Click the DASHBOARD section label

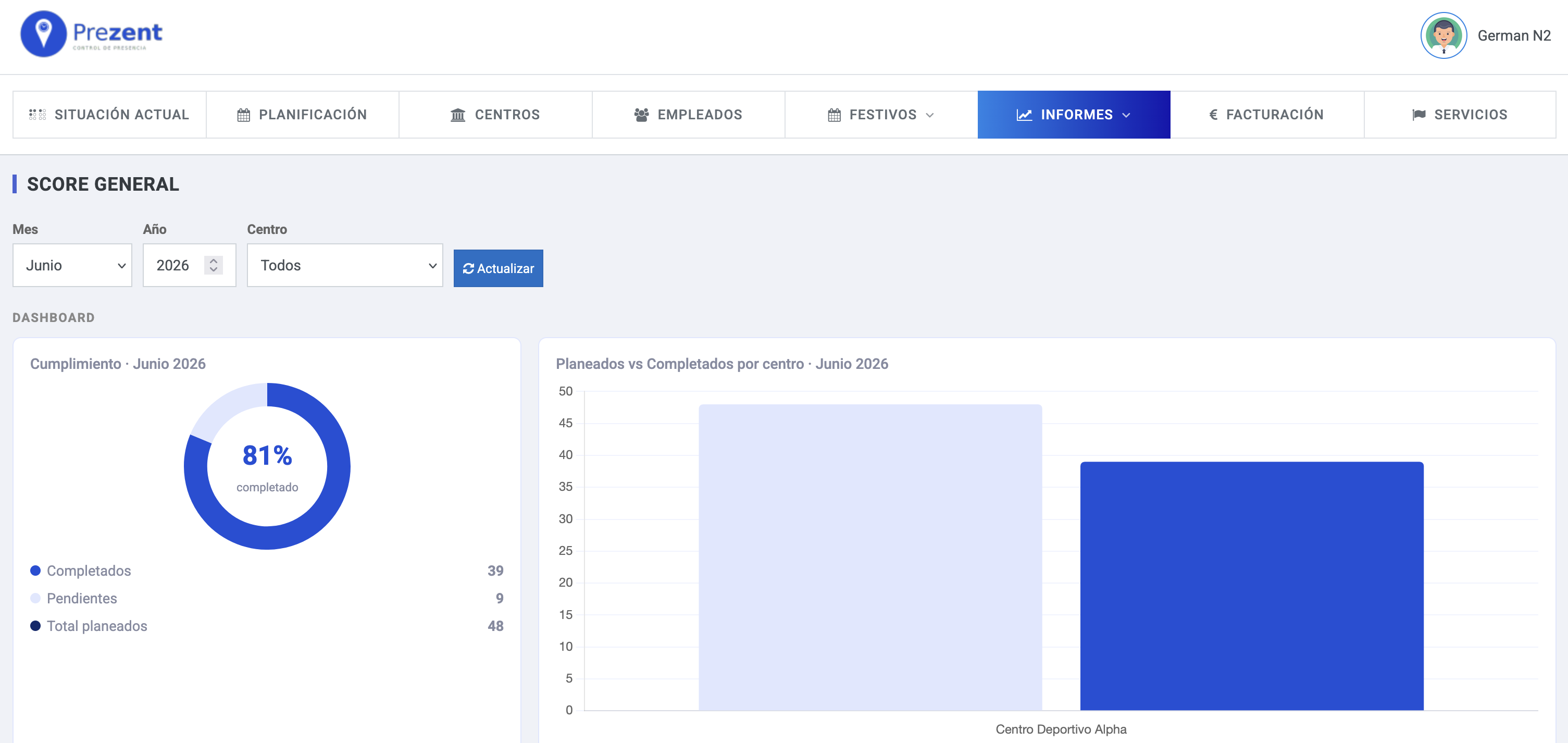tap(54, 317)
